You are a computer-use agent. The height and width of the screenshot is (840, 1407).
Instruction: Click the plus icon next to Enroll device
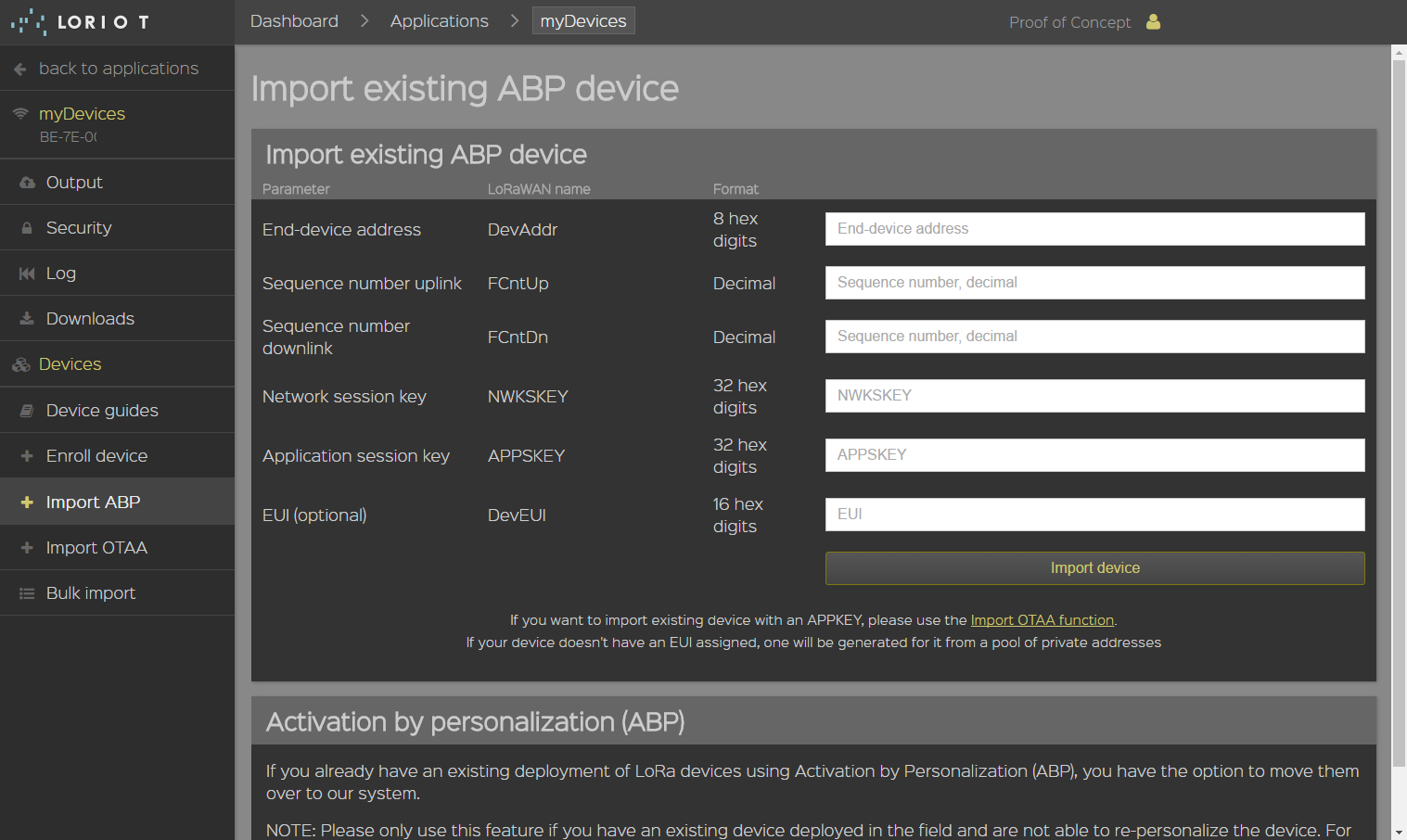(x=27, y=456)
